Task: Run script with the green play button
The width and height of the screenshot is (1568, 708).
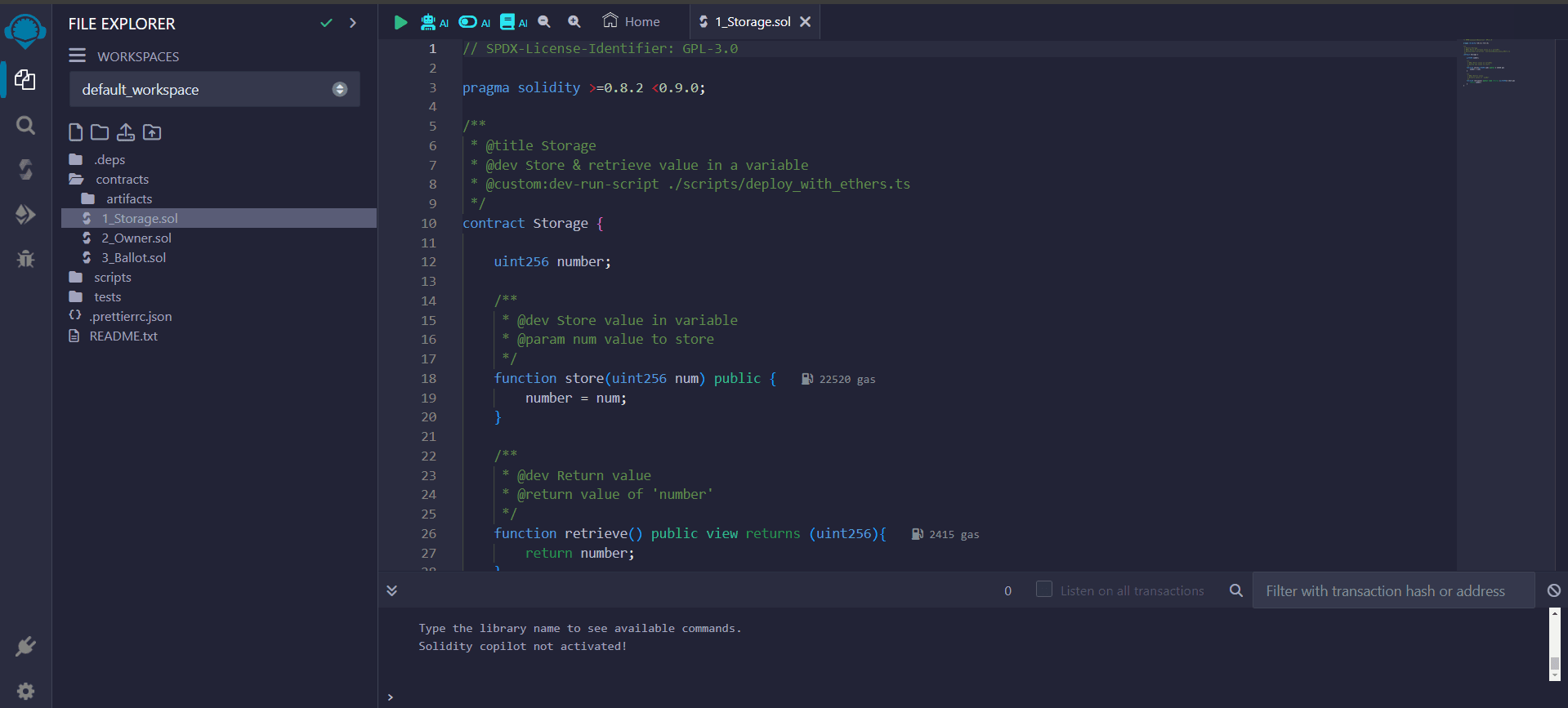Action: (x=400, y=22)
